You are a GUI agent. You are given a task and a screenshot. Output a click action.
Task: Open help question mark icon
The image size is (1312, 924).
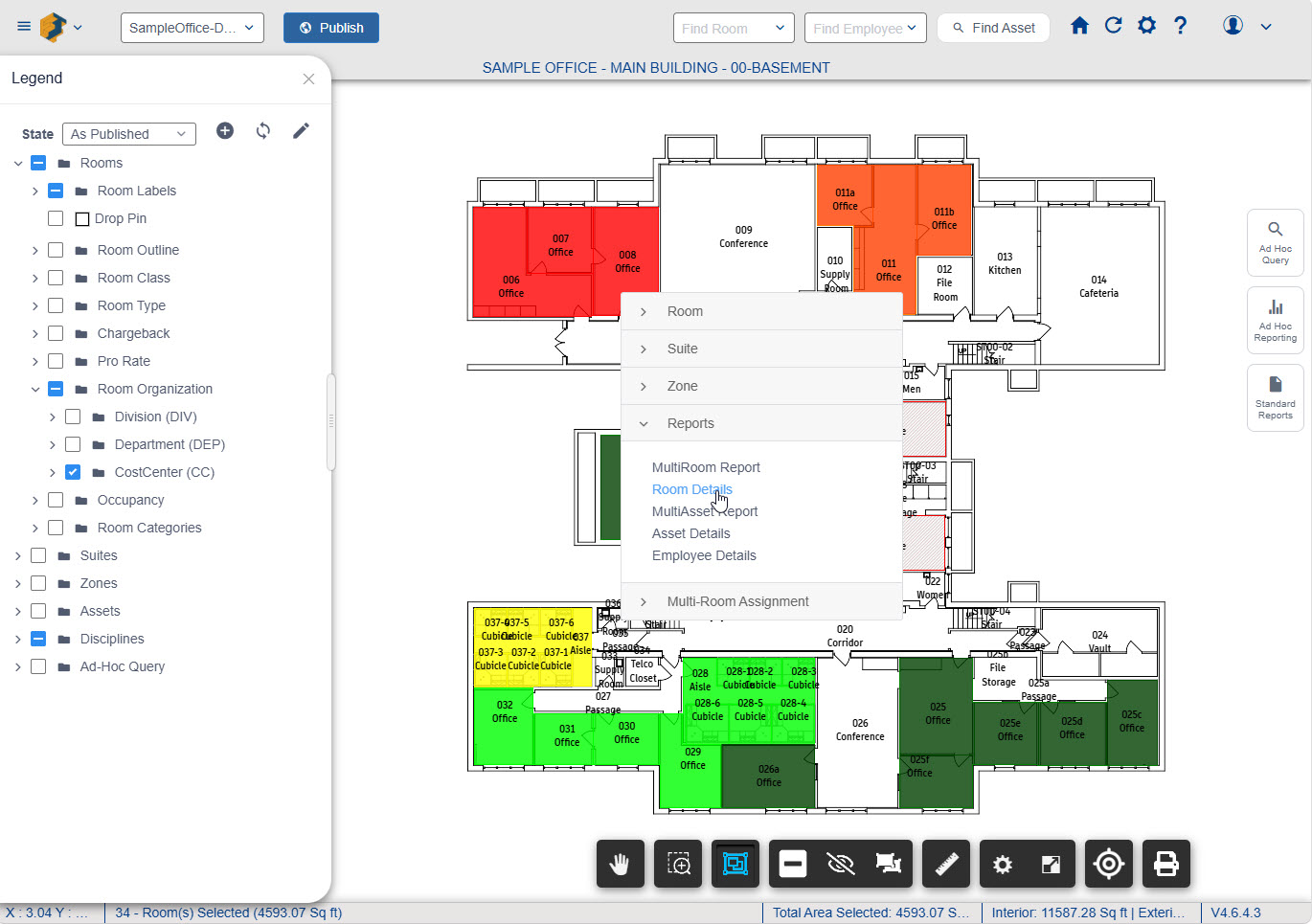tap(1180, 26)
